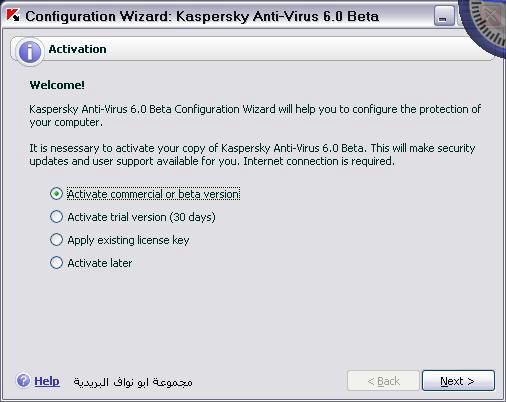The width and height of the screenshot is (506, 402).
Task: Click the Activate trial version label text
Action: (141, 217)
